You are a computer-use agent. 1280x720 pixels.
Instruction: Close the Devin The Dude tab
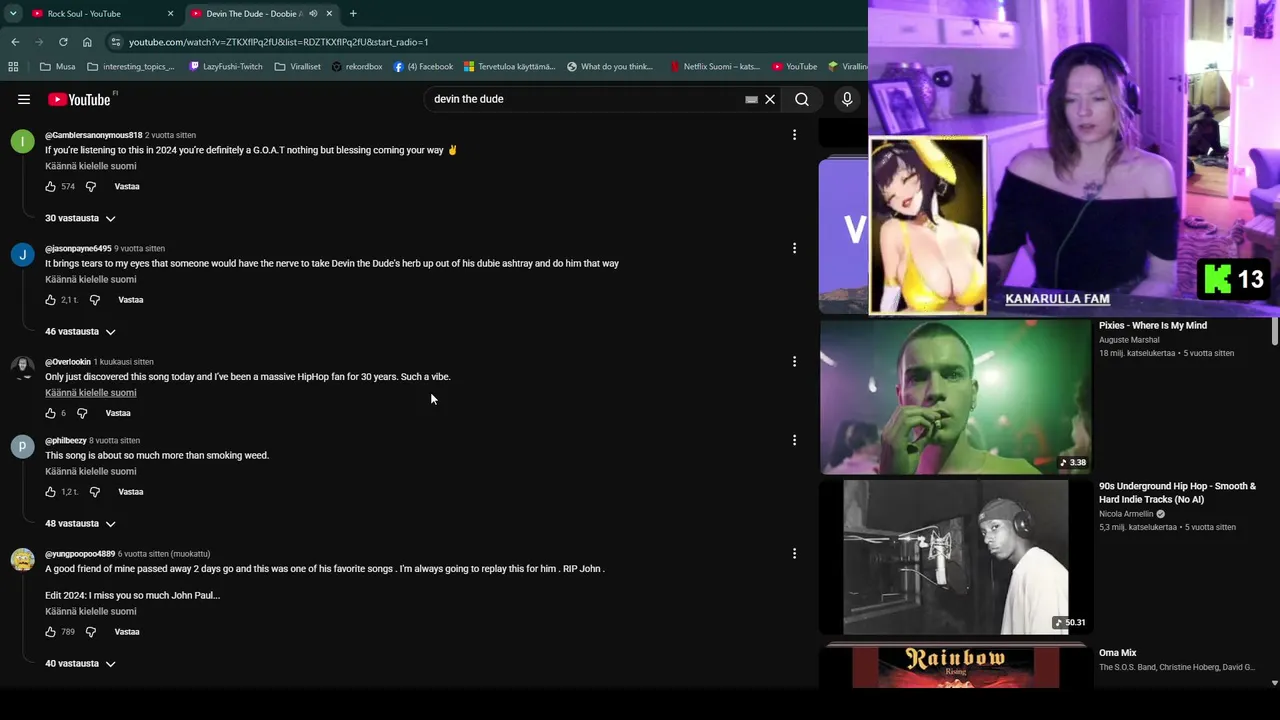(x=329, y=14)
